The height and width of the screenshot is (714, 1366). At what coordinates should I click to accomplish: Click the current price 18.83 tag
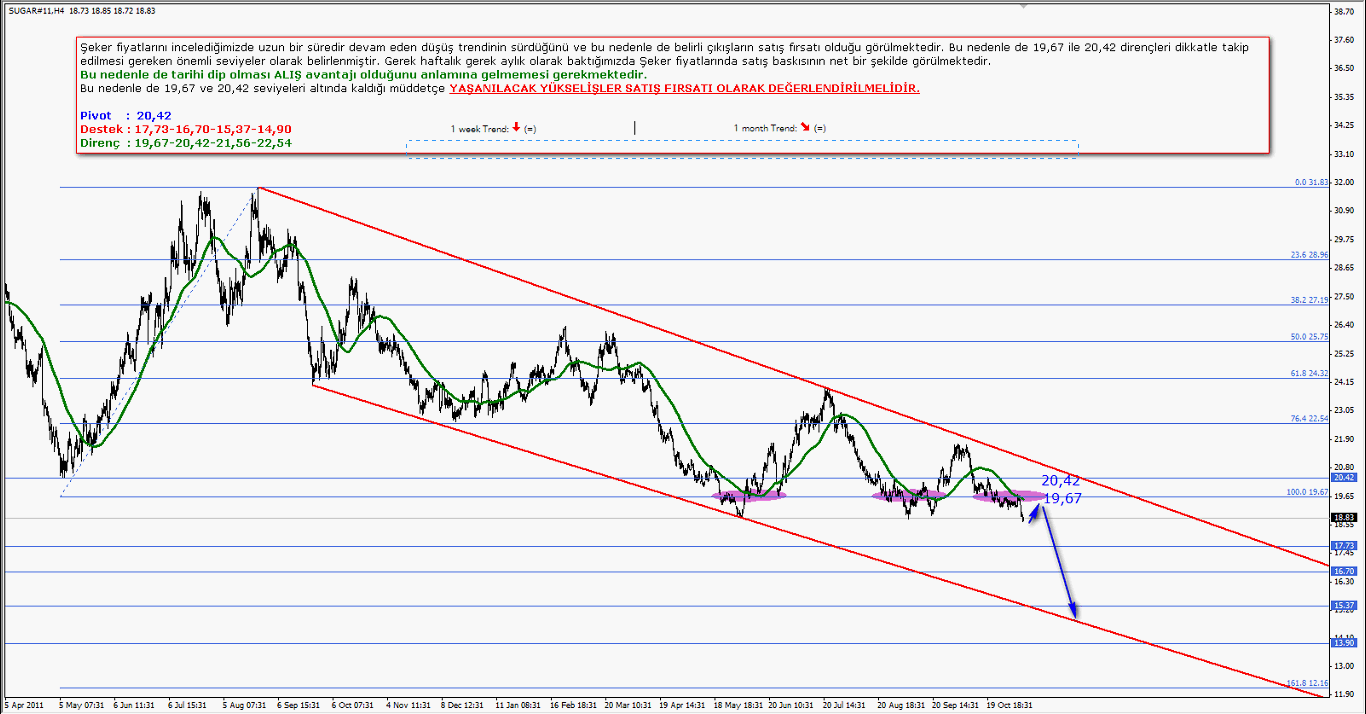click(1342, 517)
